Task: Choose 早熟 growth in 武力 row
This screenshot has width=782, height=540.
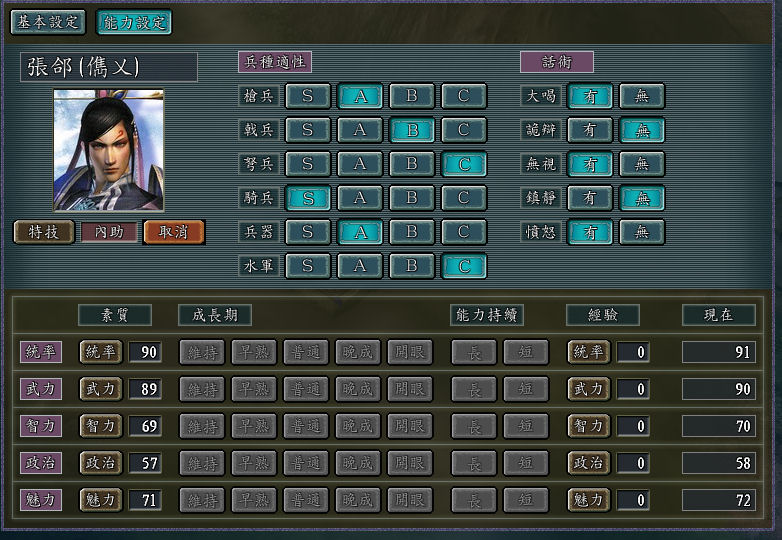Action: pyautogui.click(x=254, y=389)
